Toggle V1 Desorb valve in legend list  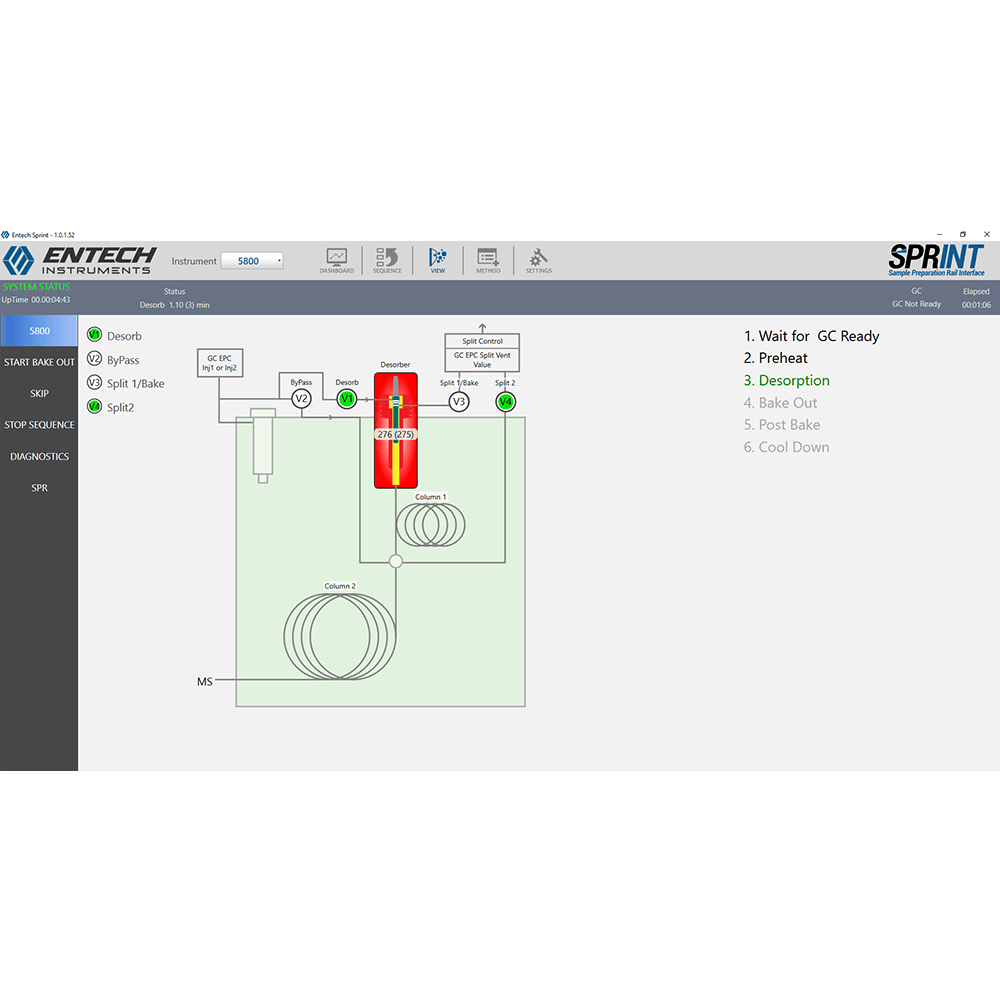(x=94, y=335)
